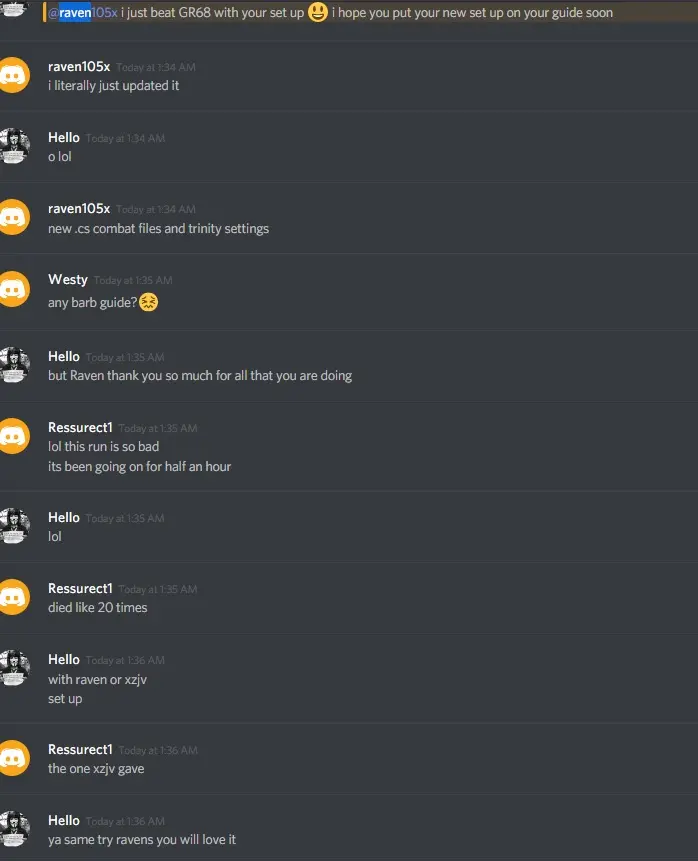Click raven105x's avatar beside 'i literally just updated it'

(x=13, y=75)
